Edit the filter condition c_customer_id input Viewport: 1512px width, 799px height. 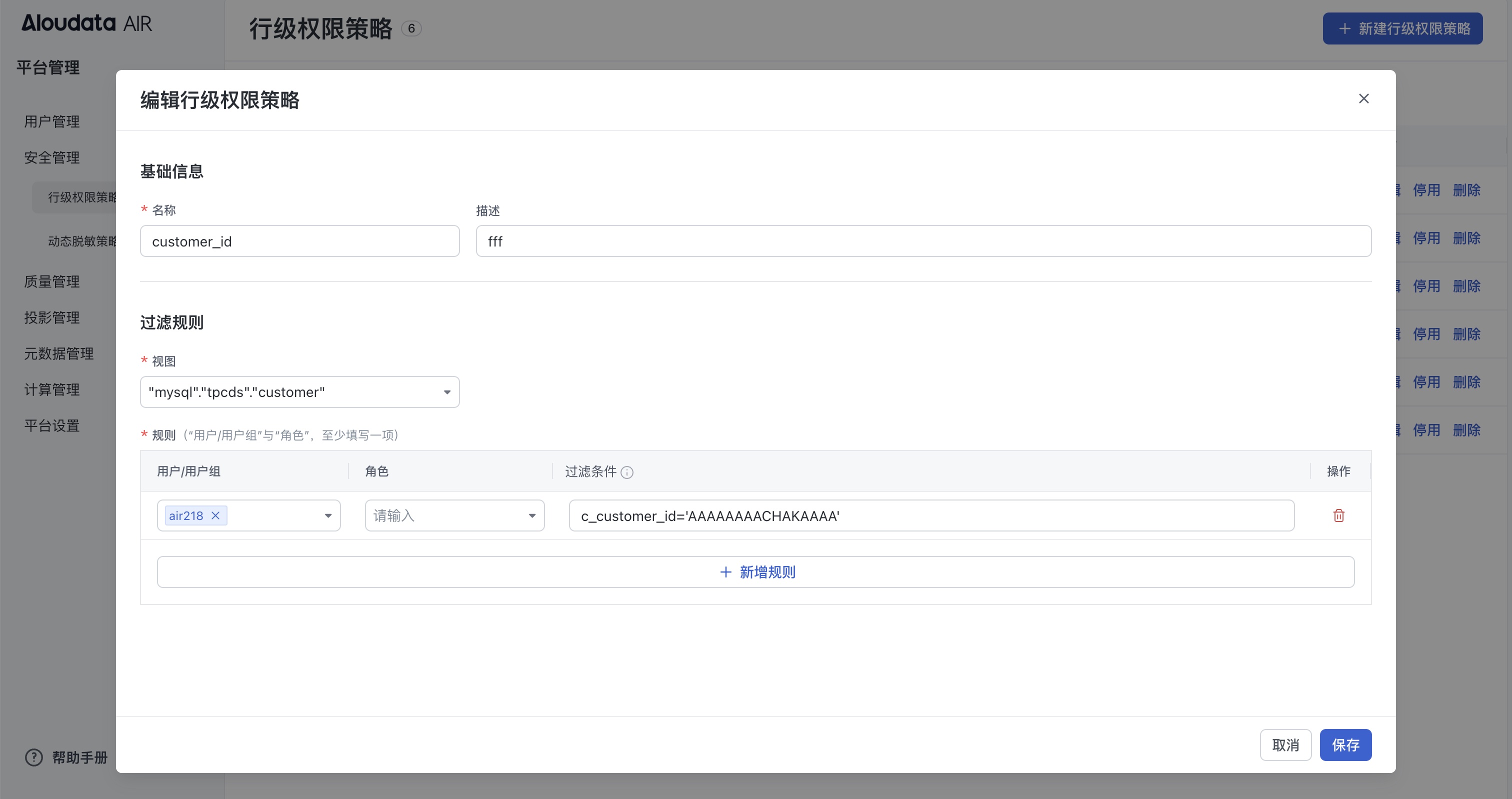pos(931,515)
